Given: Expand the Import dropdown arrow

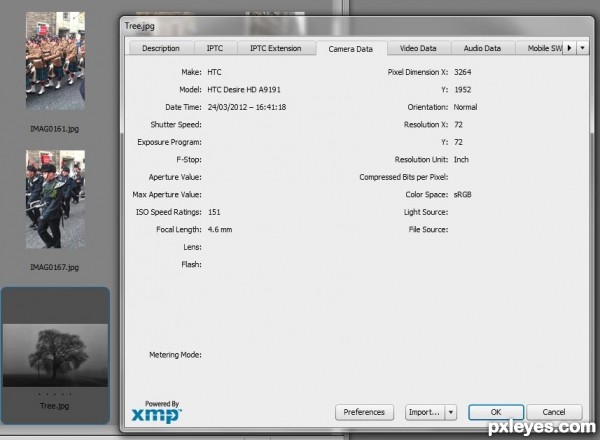Looking at the screenshot, I should pos(451,412).
